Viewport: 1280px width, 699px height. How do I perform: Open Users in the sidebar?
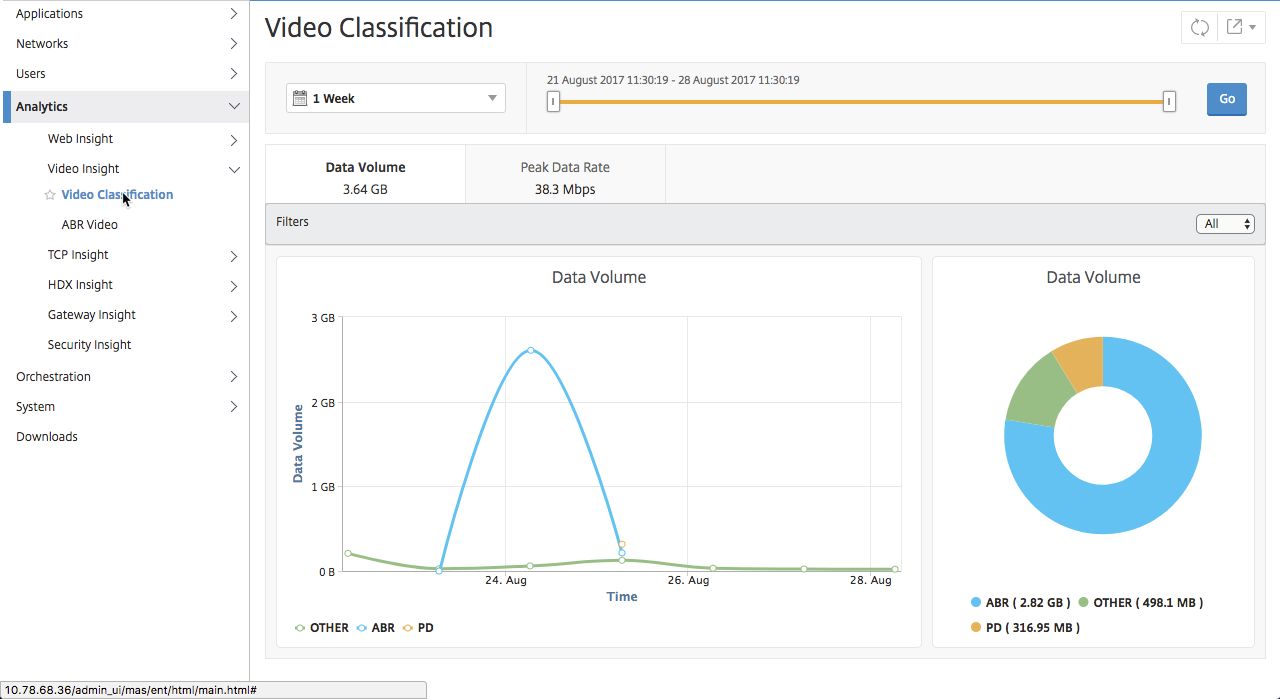point(31,74)
